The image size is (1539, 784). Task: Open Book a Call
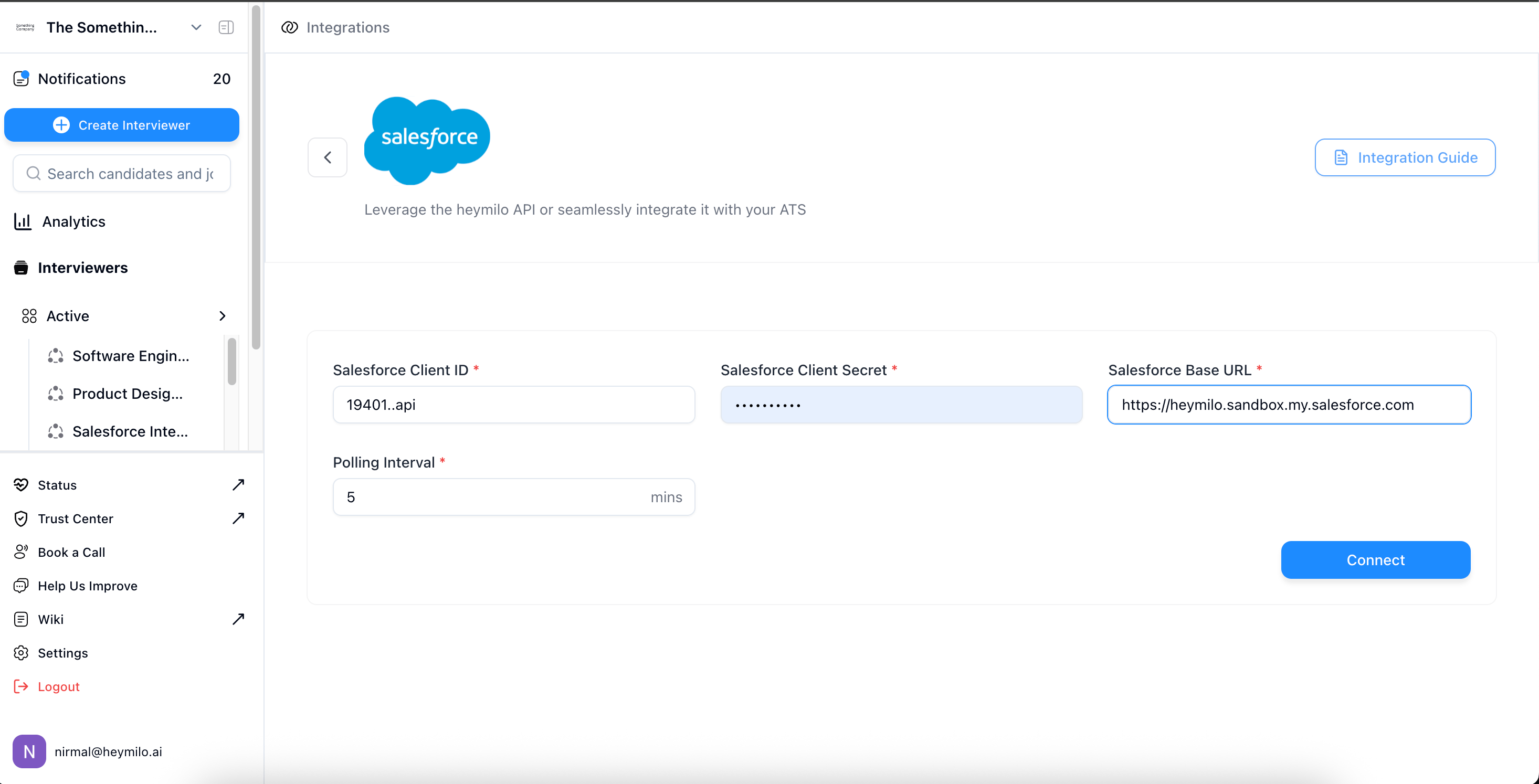coord(72,553)
